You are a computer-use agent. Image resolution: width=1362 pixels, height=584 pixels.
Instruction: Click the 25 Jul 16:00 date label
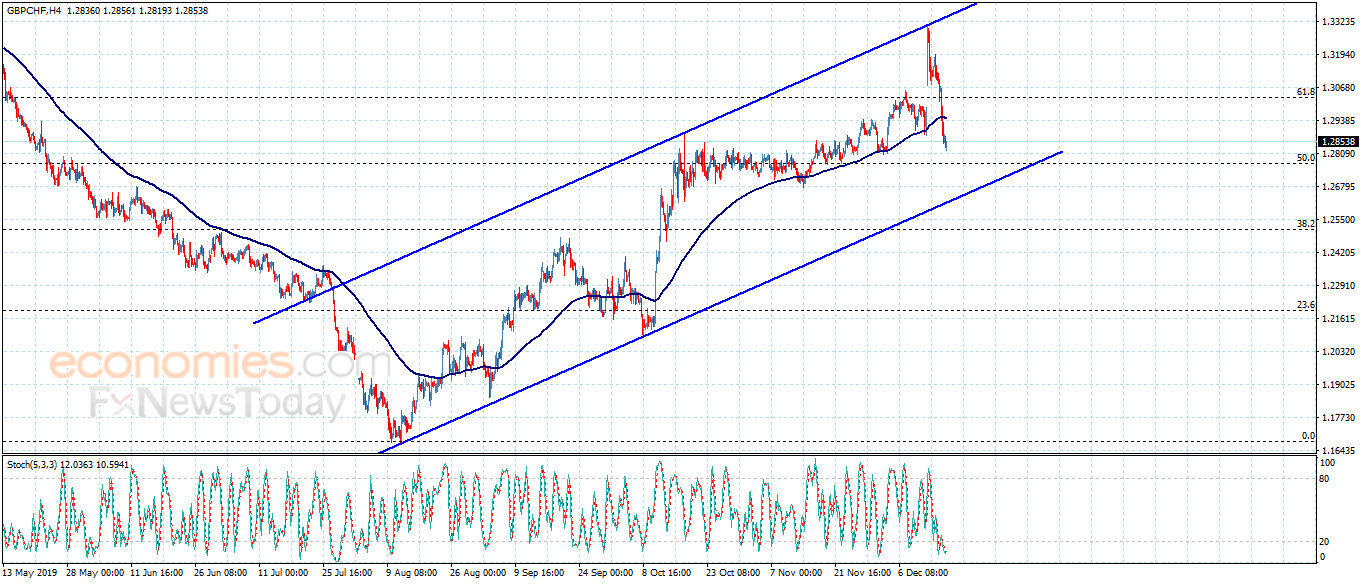coord(348,573)
